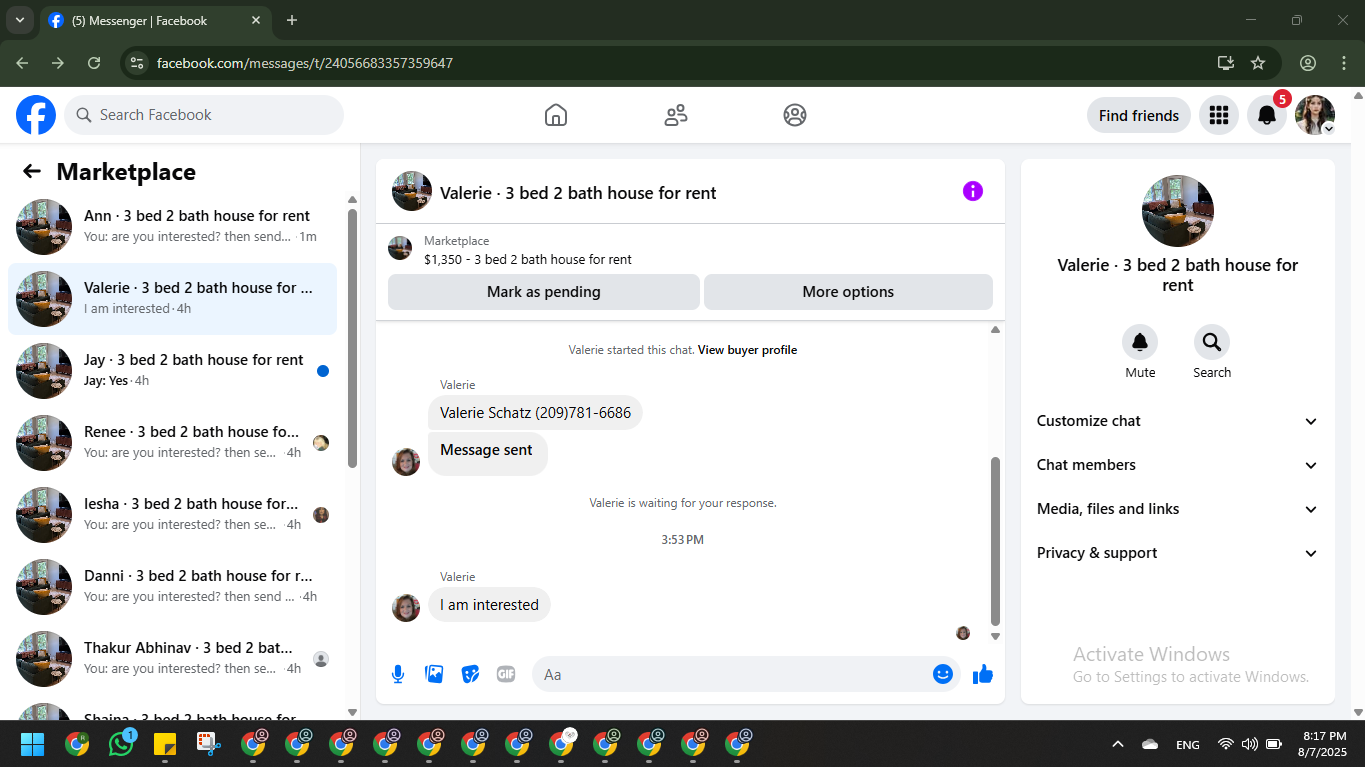Open the Chrome profile icon
This screenshot has width=1365, height=767.
1308,63
